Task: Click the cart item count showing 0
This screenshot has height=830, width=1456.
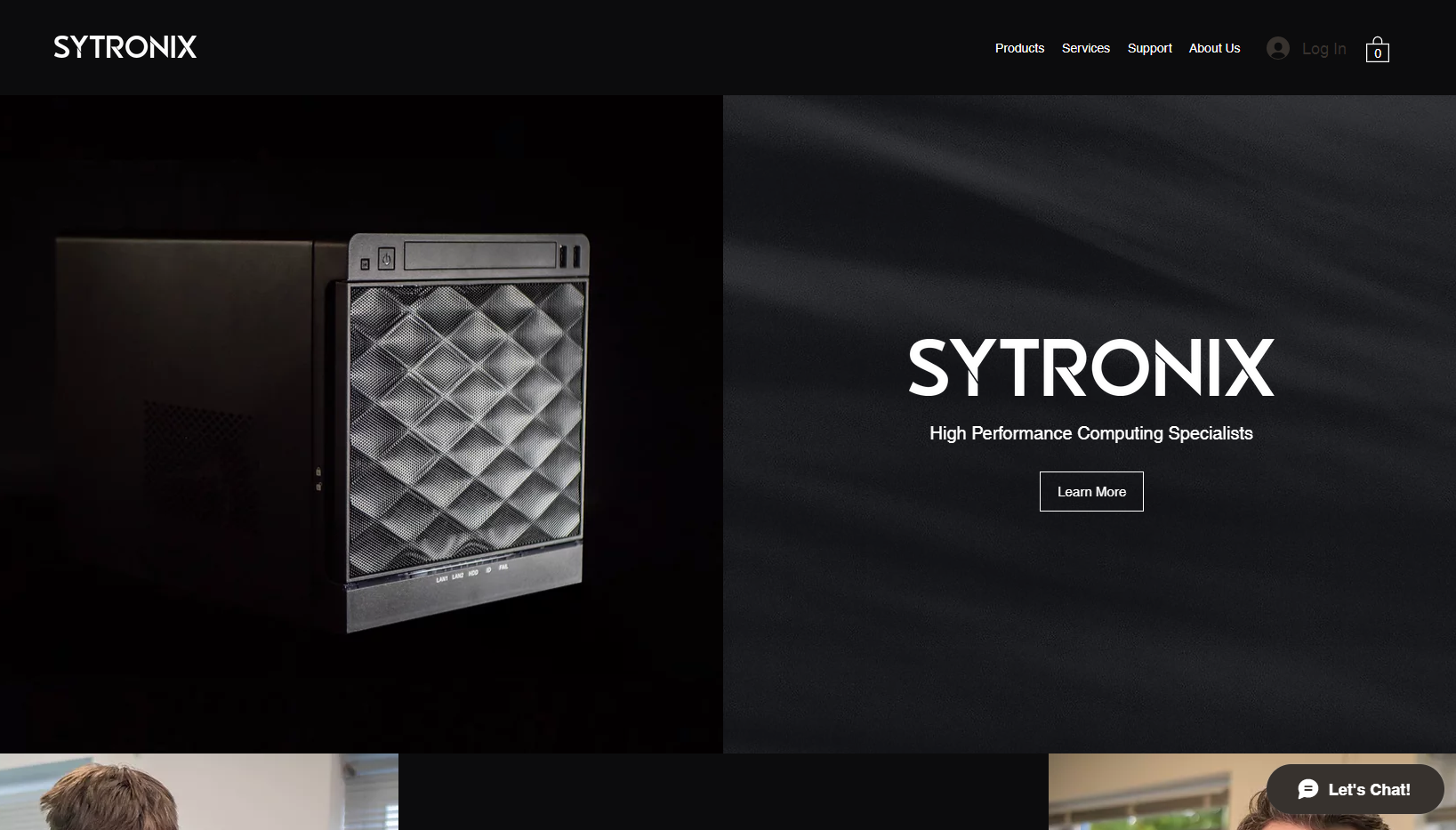Action: (1378, 54)
